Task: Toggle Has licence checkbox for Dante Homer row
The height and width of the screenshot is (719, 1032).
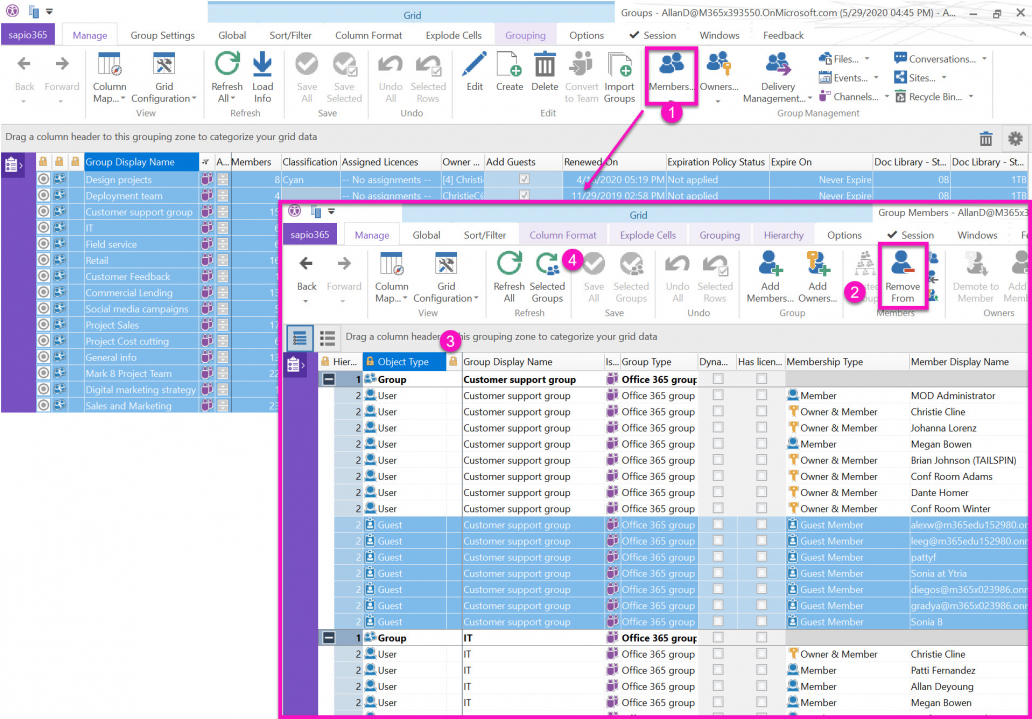Action: click(761, 493)
